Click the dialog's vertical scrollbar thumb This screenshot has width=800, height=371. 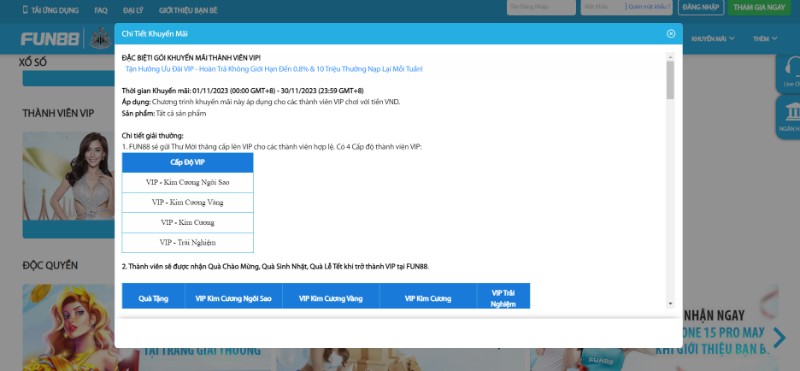coord(670,80)
